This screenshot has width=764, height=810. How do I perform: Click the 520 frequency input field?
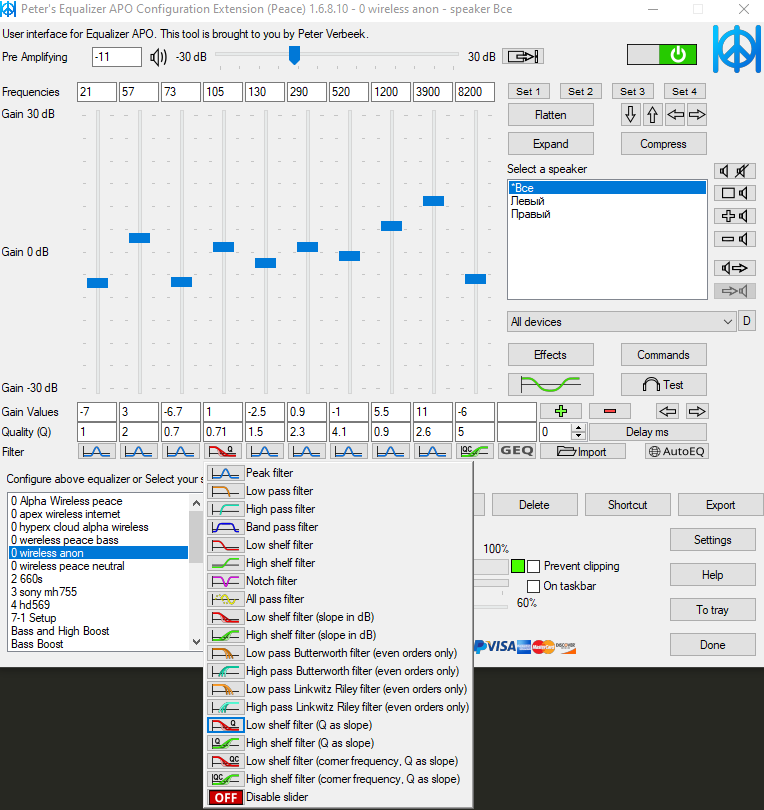(x=349, y=92)
